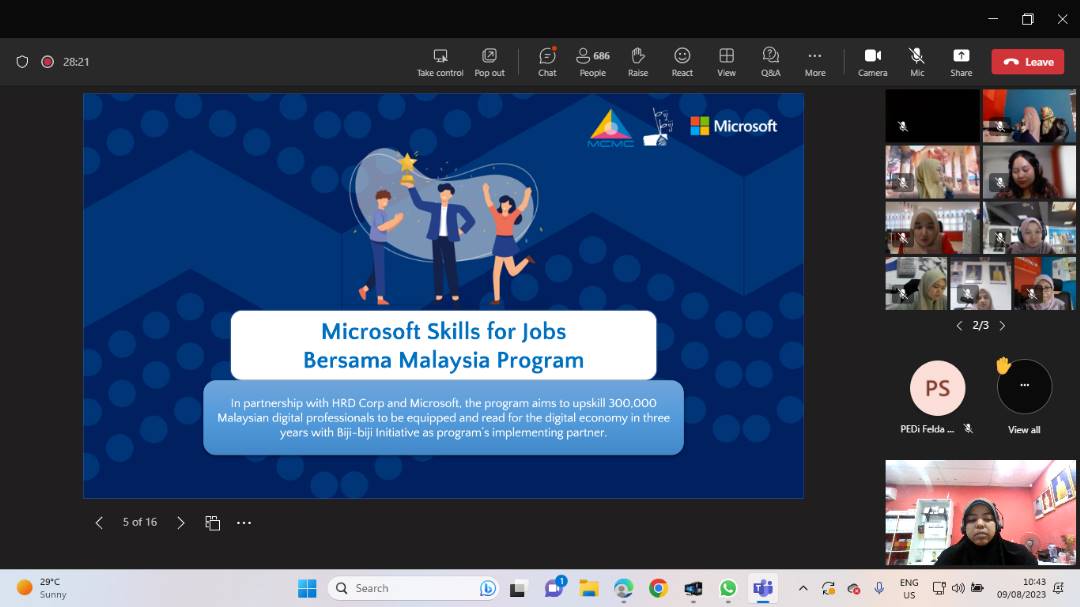The height and width of the screenshot is (607, 1080).
Task: Open the Share content tray
Action: pyautogui.click(x=961, y=62)
